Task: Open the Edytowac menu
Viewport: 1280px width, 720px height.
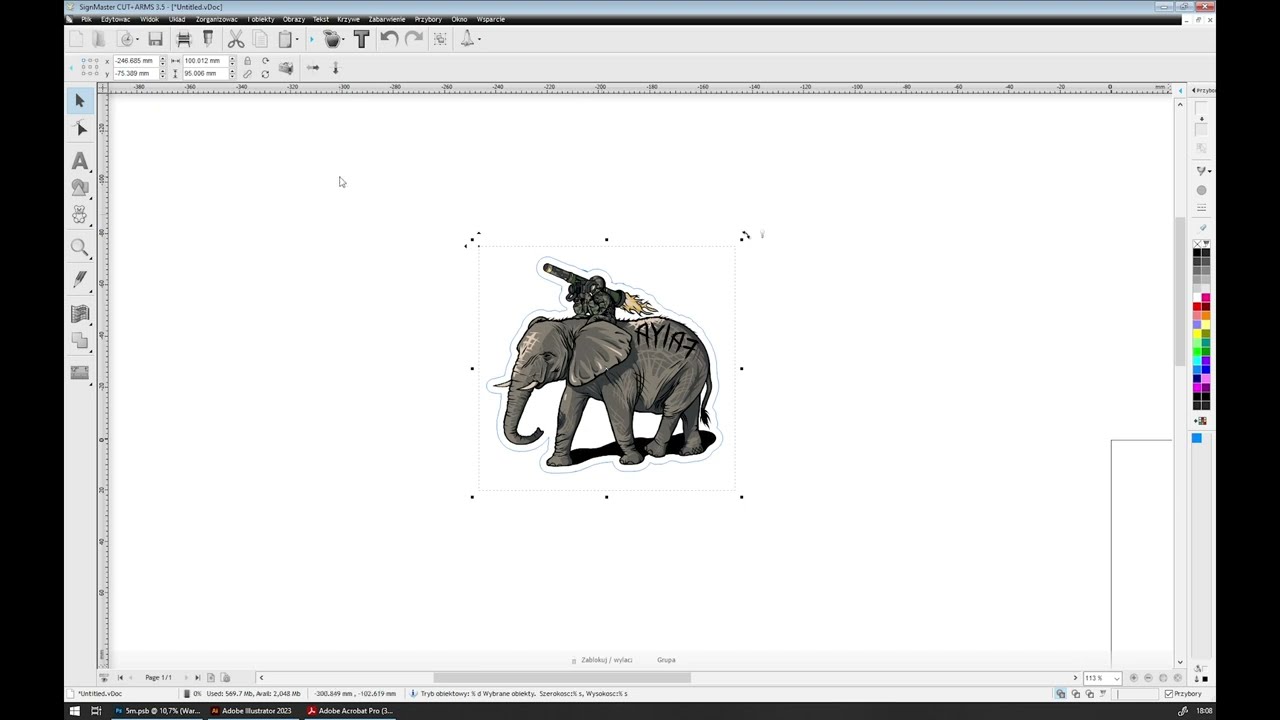Action: point(115,19)
